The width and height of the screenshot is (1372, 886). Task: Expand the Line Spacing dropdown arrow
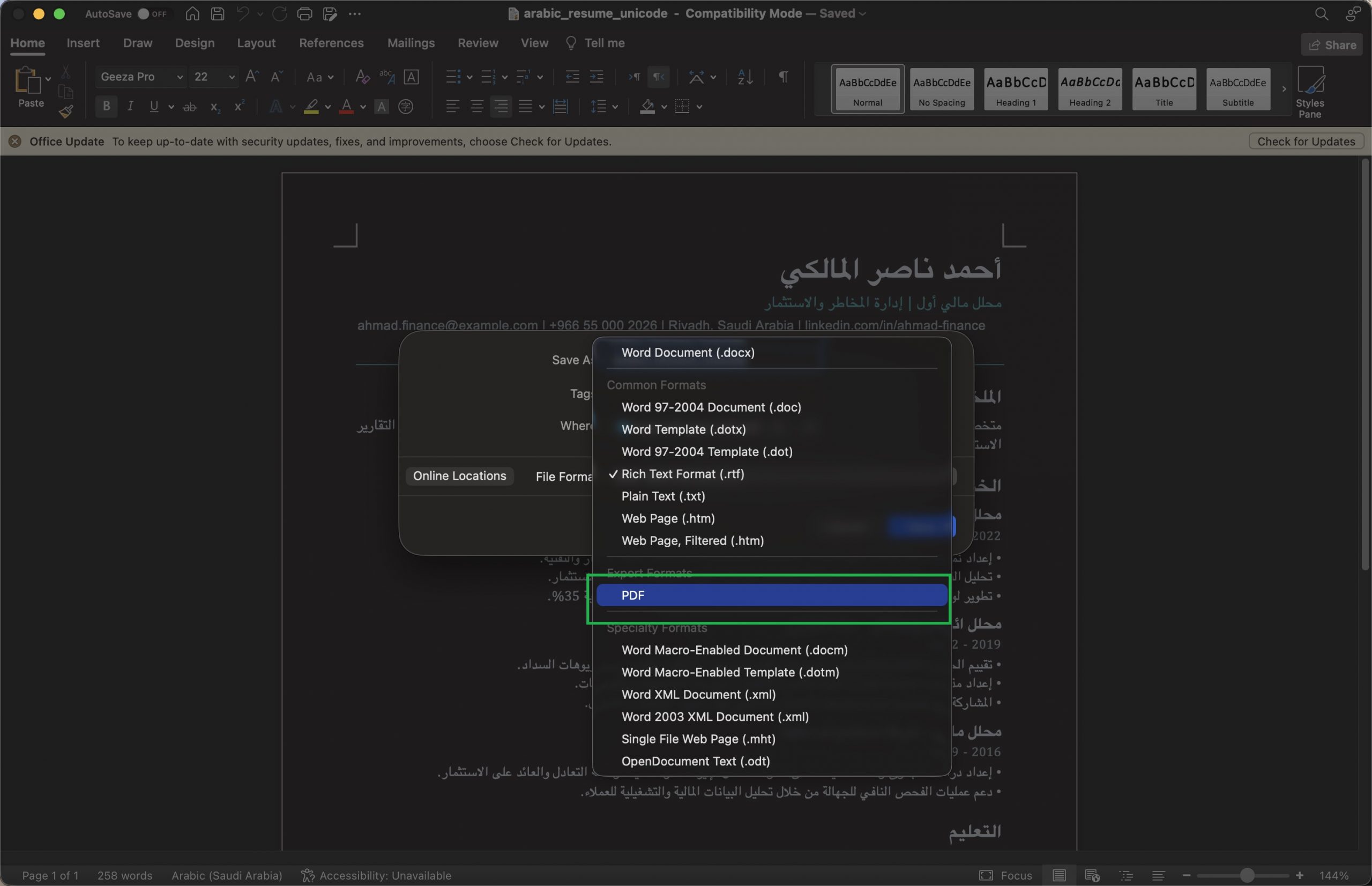tap(615, 107)
